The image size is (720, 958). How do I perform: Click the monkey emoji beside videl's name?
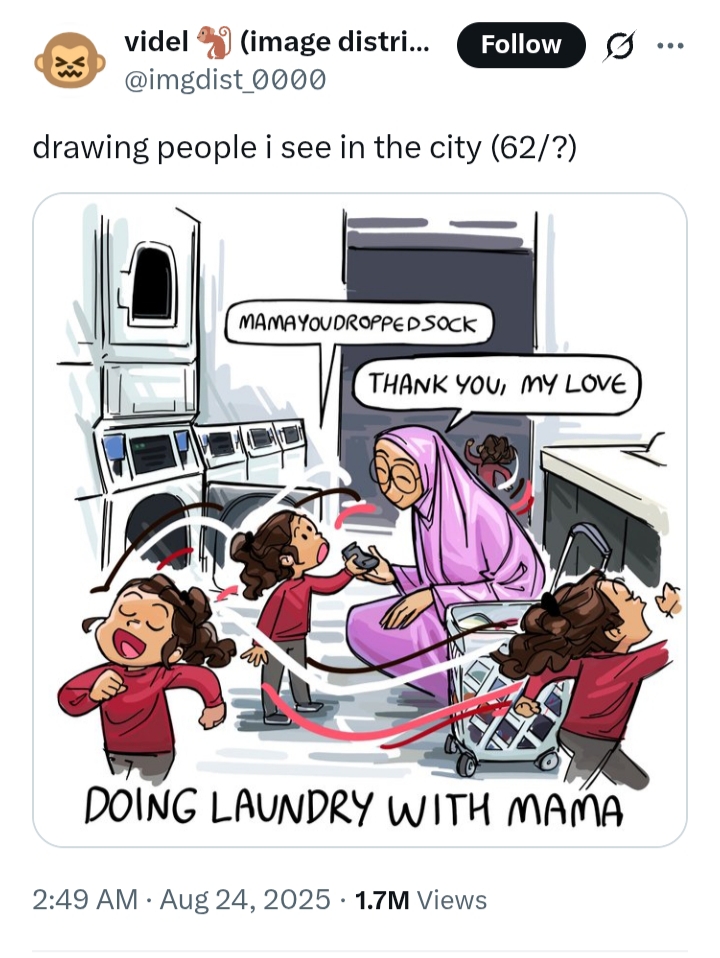pos(213,42)
